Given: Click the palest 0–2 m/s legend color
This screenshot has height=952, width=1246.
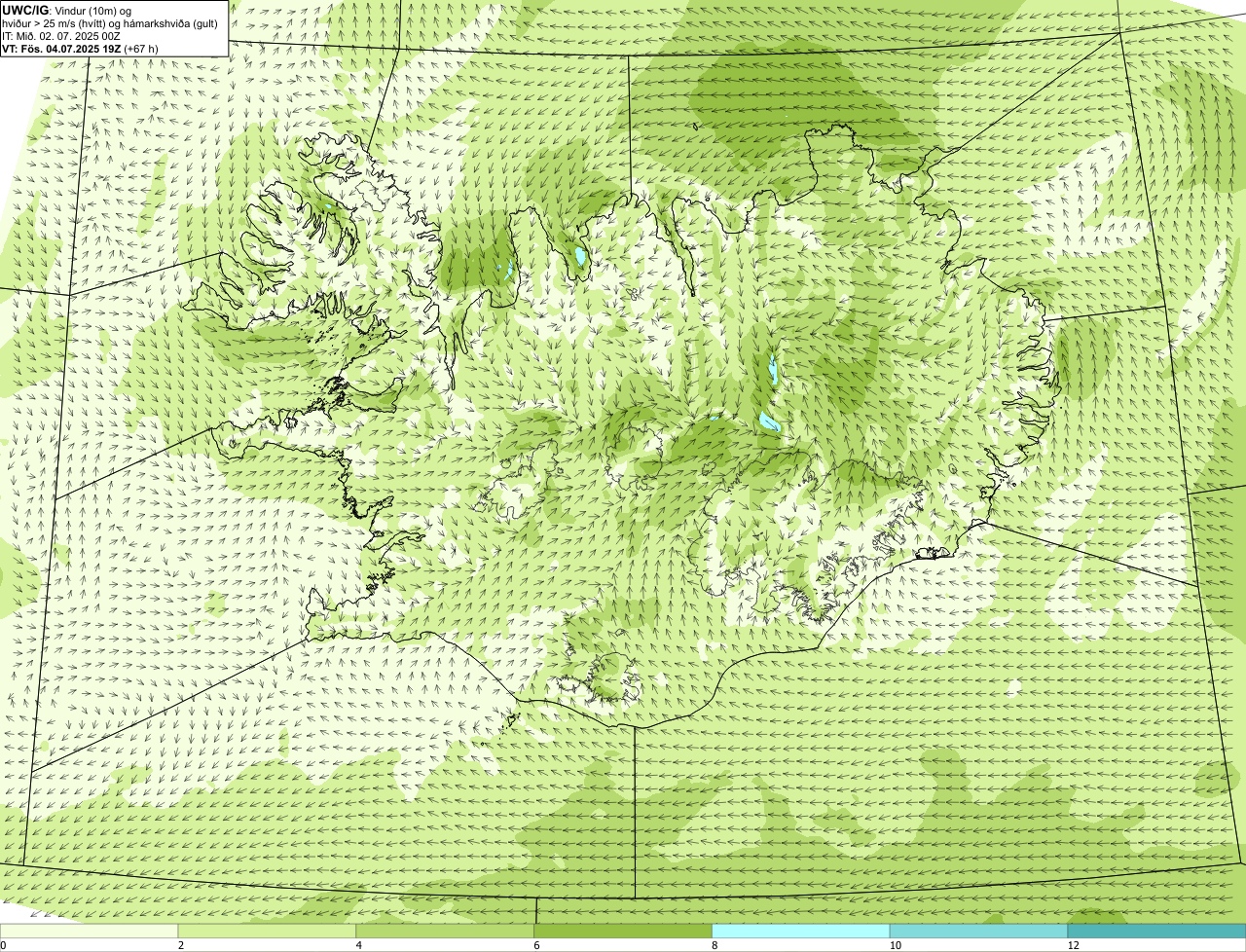Looking at the screenshot, I should [x=90, y=931].
